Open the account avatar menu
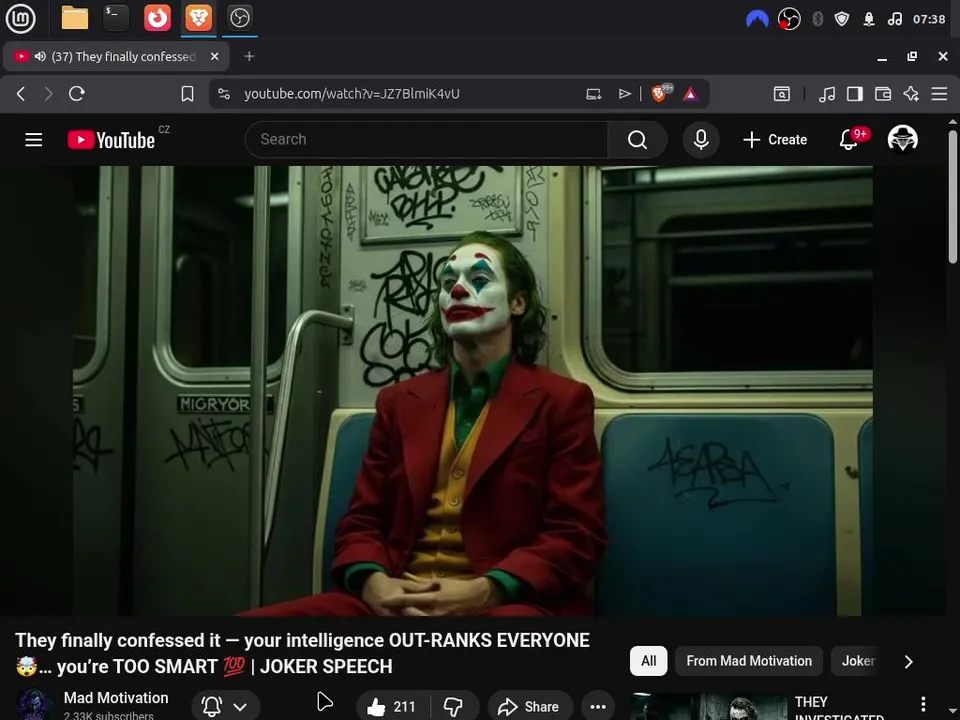This screenshot has height=720, width=960. (902, 139)
